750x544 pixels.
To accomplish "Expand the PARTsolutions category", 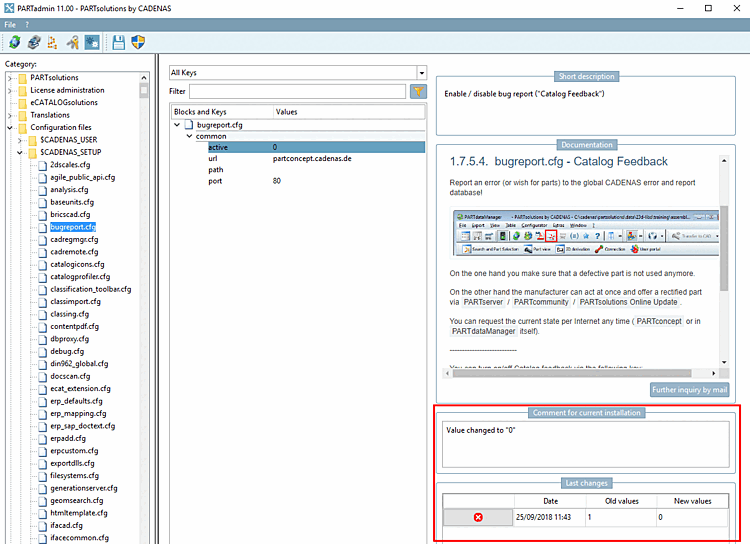I will tap(10, 78).
